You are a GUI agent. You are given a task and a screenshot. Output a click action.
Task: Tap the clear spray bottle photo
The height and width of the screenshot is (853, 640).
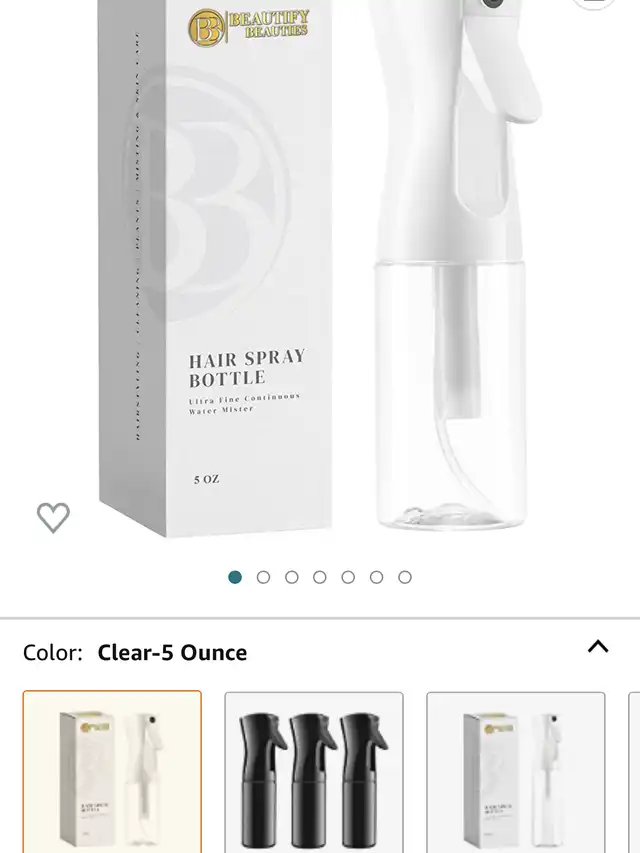pyautogui.click(x=450, y=396)
